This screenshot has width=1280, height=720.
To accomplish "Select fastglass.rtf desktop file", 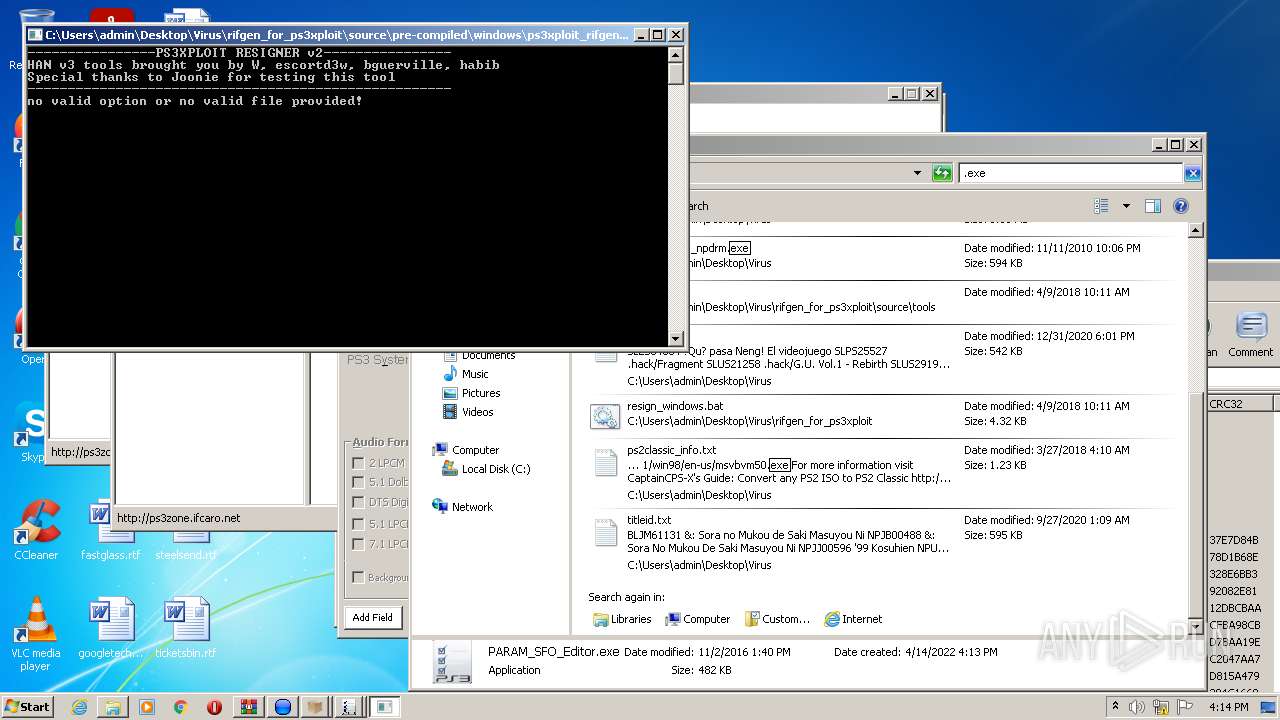I will click(x=111, y=531).
